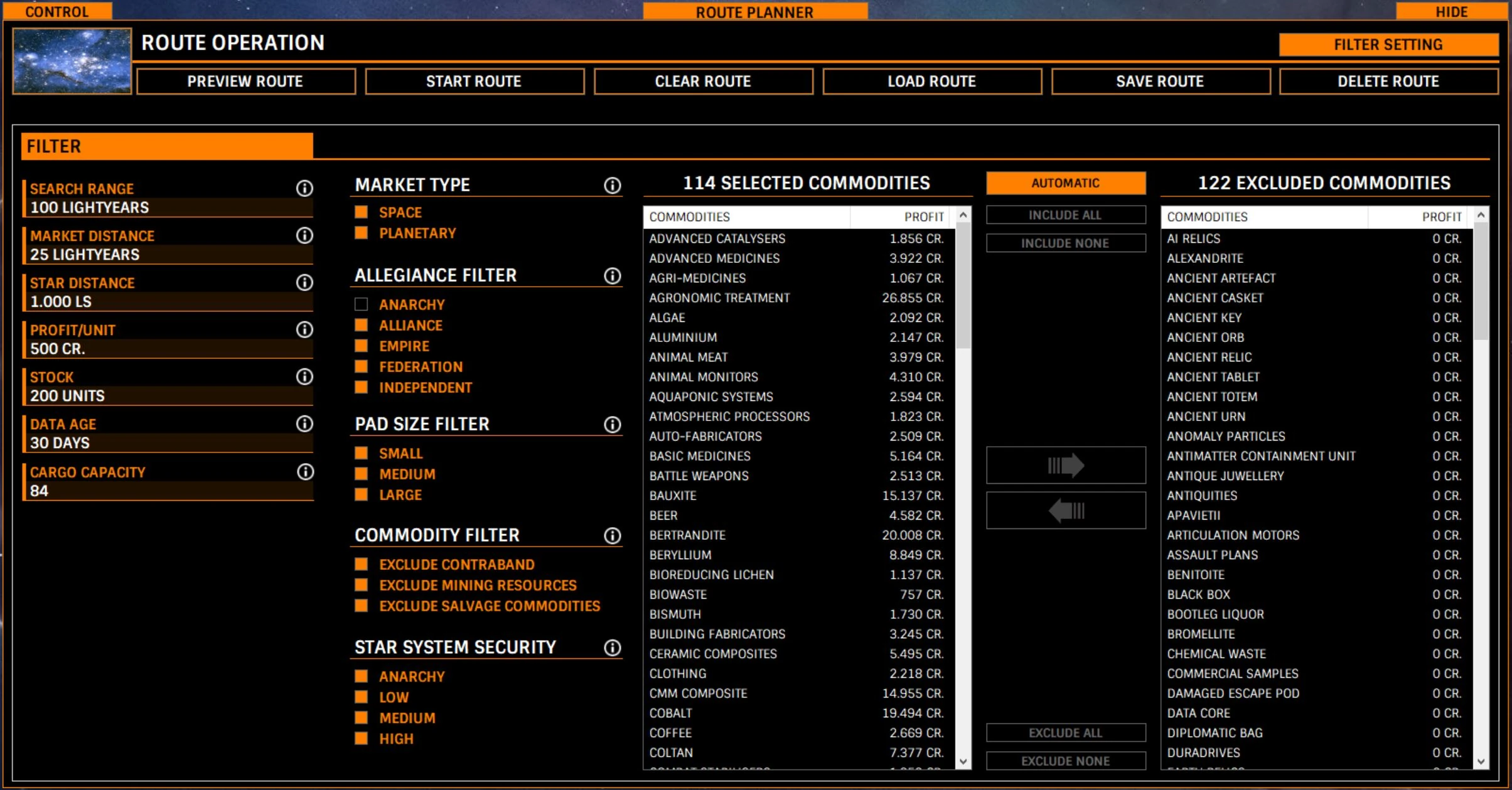1512x790 pixels.
Task: Click the Profit/Unit 500 CR. field
Action: click(167, 349)
